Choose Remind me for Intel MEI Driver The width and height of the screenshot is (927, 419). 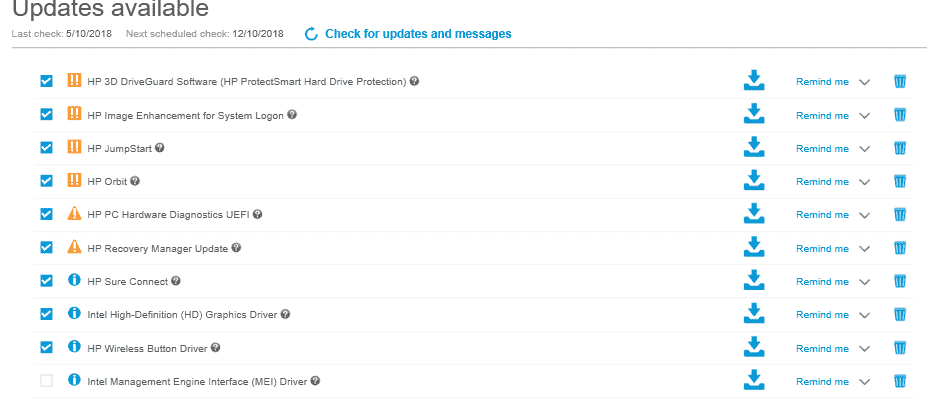pos(822,381)
